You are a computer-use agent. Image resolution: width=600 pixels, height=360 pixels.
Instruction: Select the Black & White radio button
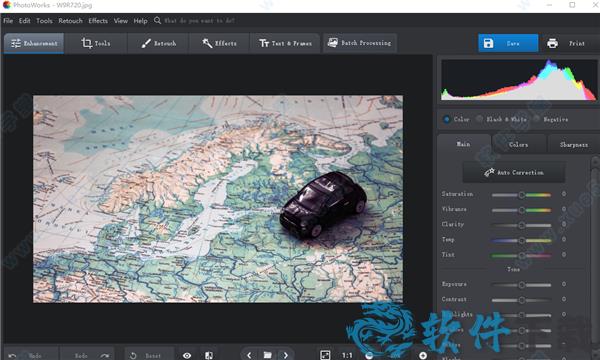point(479,119)
